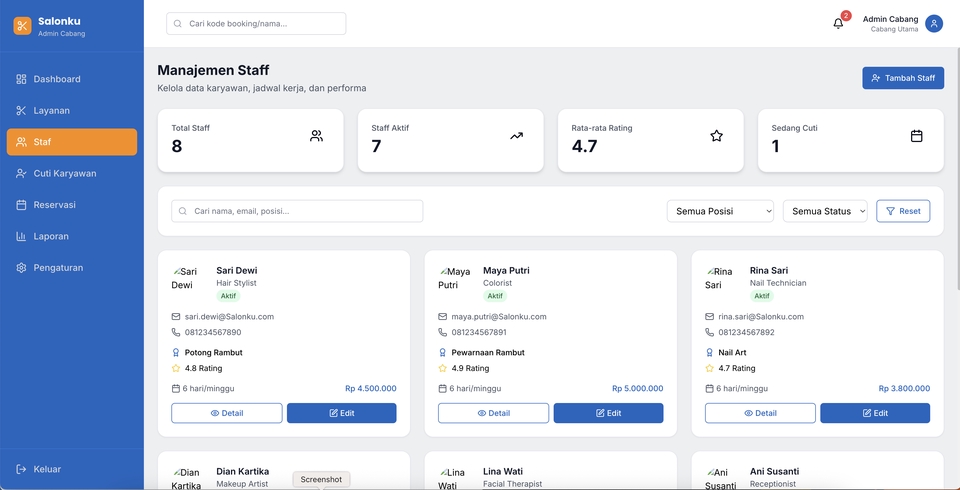This screenshot has height=490, width=960.
Task: Open Cuti Karyawan menu item
Action: pyautogui.click(x=64, y=174)
